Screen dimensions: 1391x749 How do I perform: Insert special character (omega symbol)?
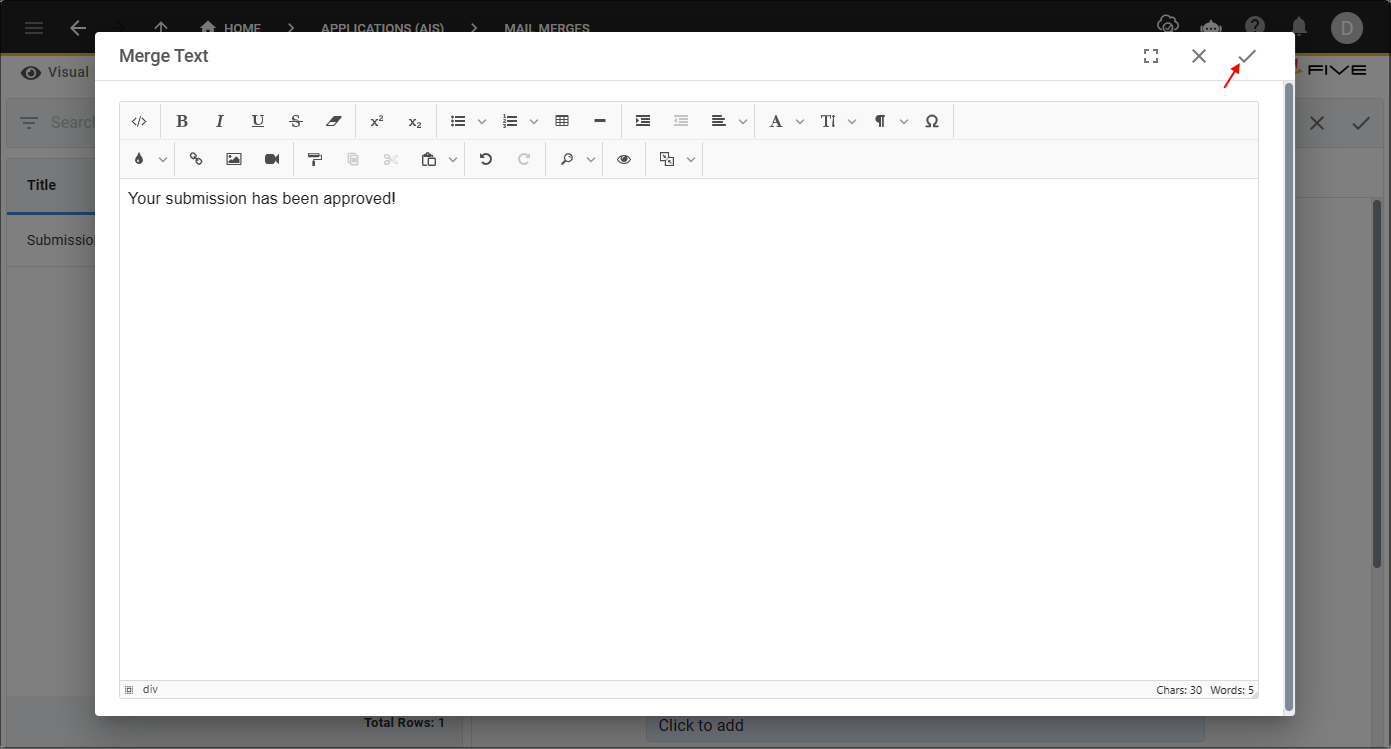click(x=932, y=121)
